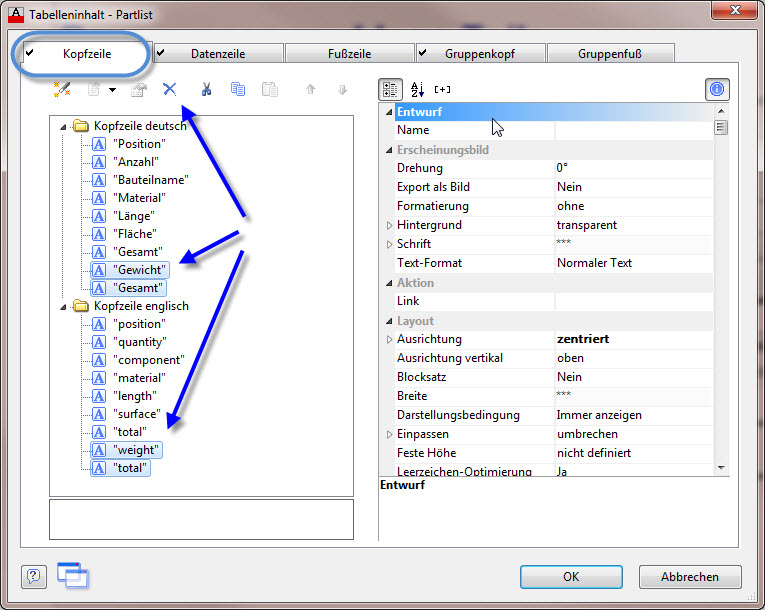
Task: Click the Export als Bild value Nein
Action: click(x=569, y=187)
